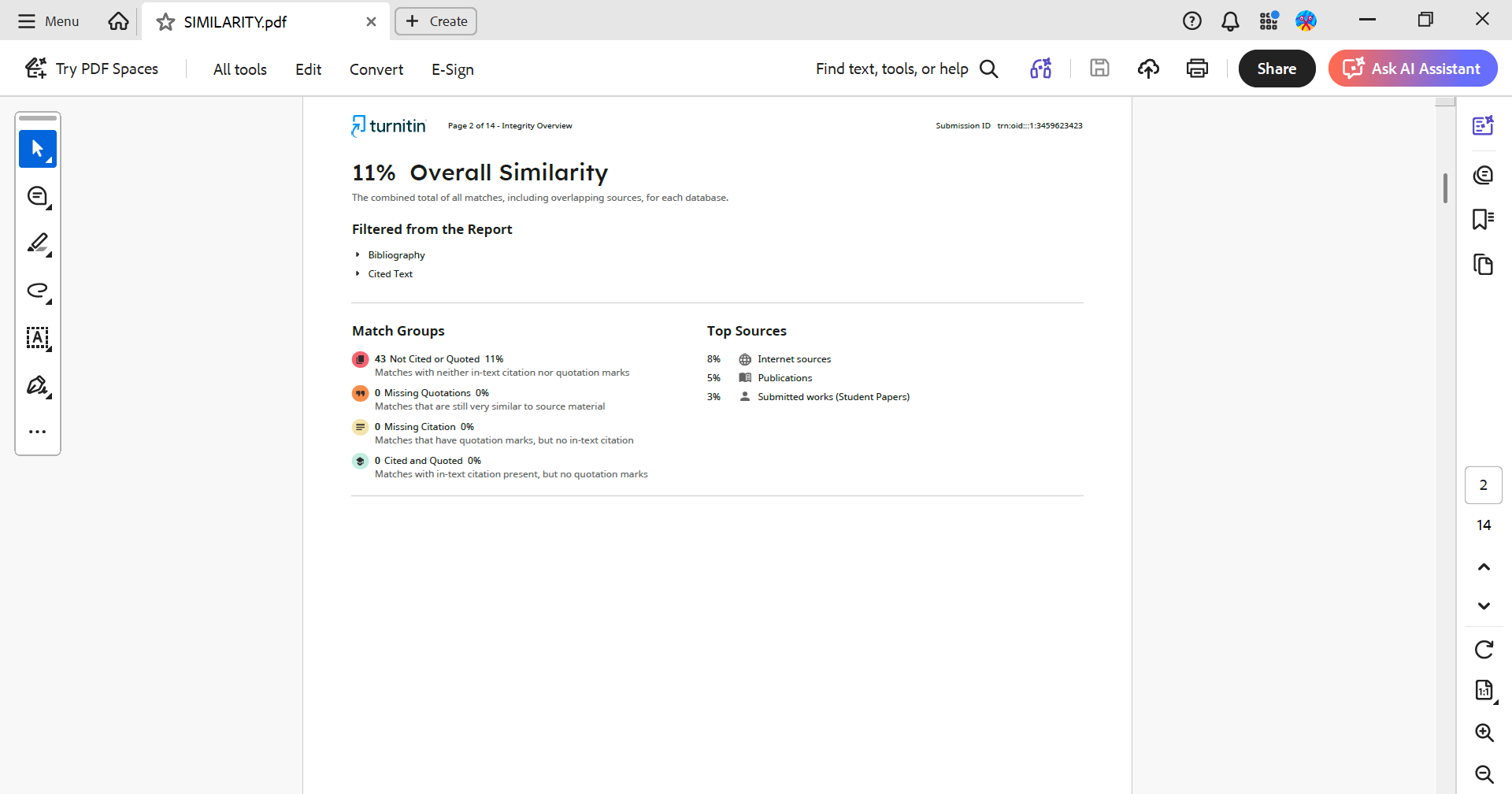Click the Share button
Image resolution: width=1512 pixels, height=794 pixels.
point(1277,69)
